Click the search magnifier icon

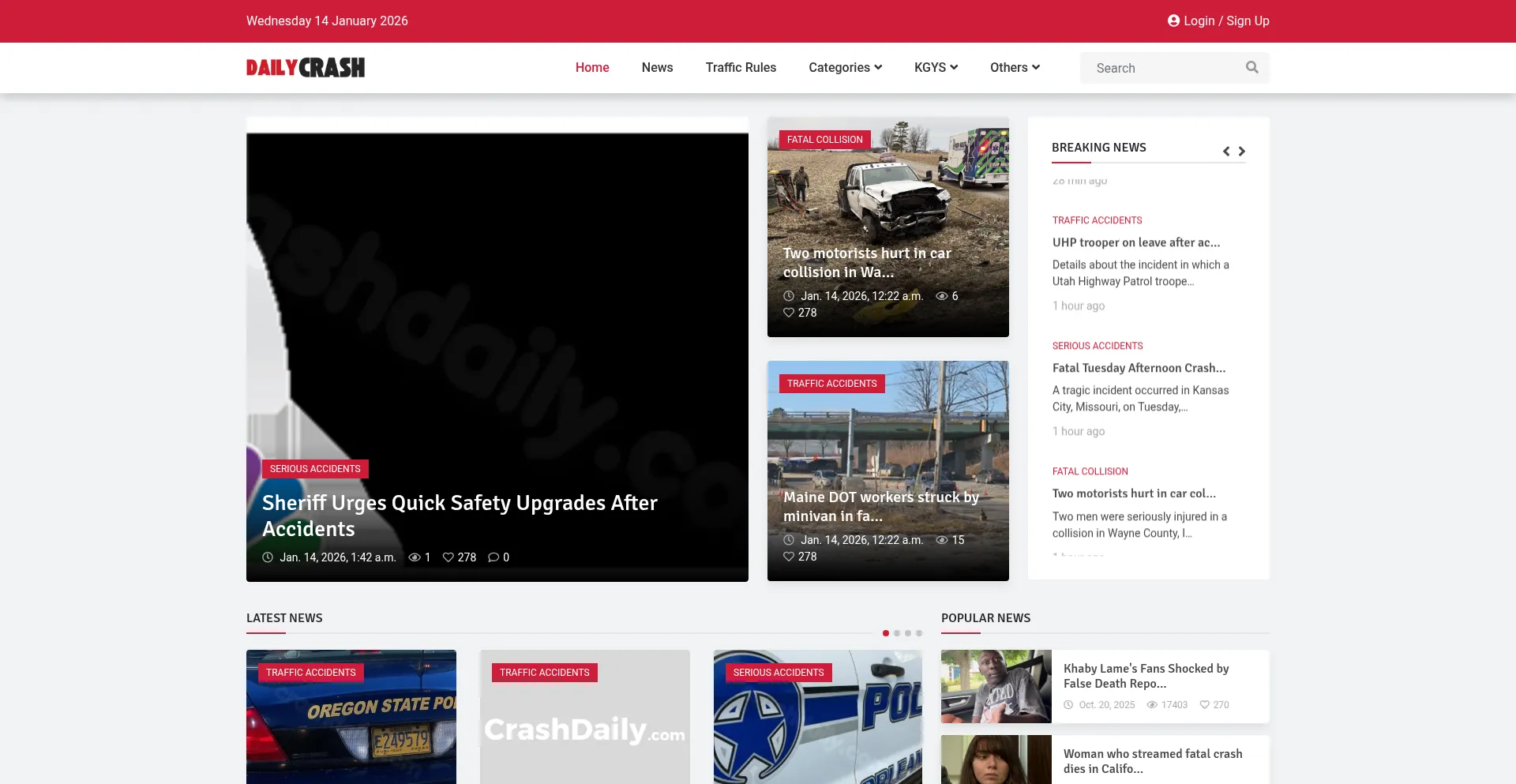[x=1251, y=67]
